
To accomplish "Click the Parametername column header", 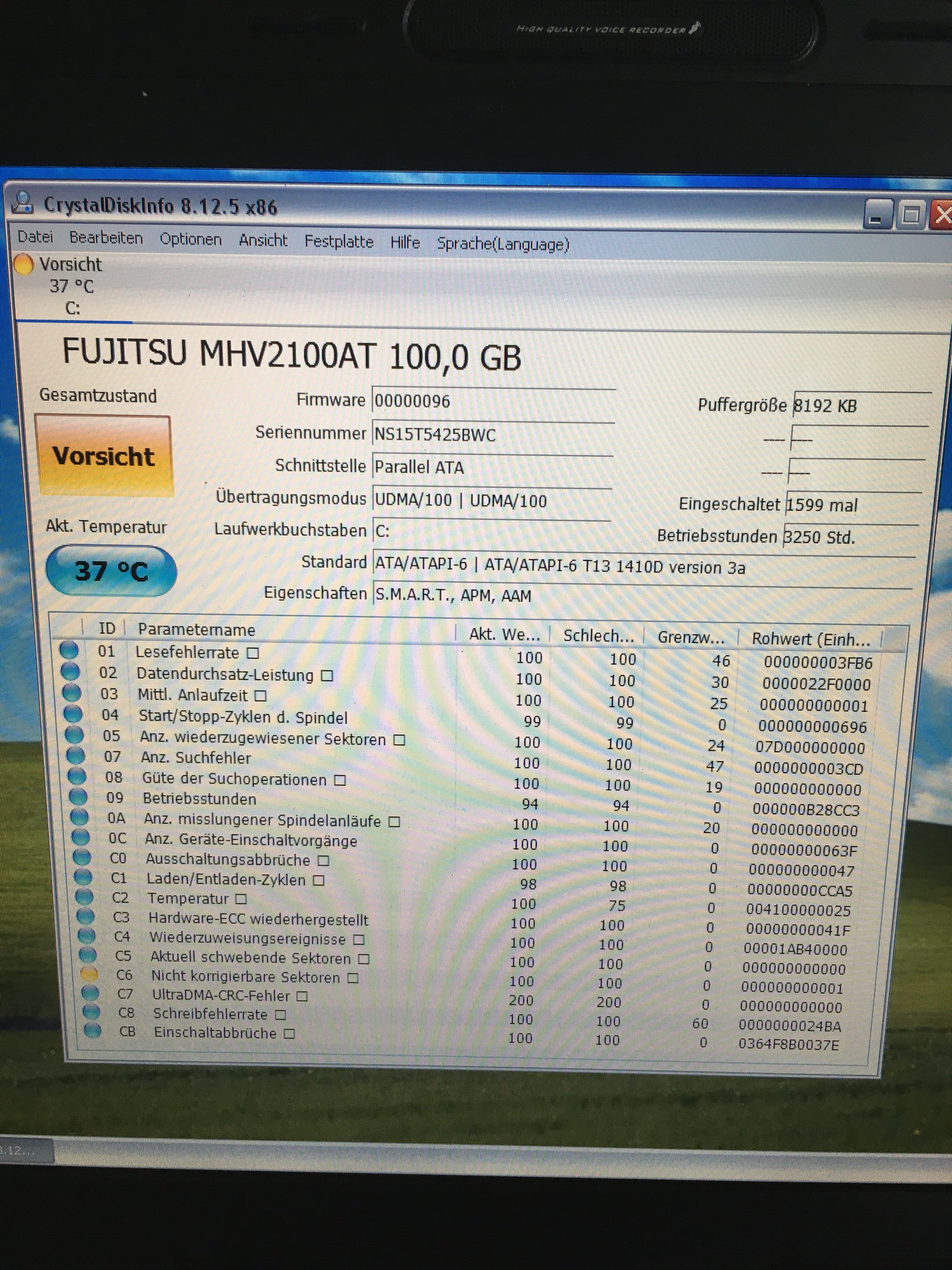I will (x=196, y=630).
